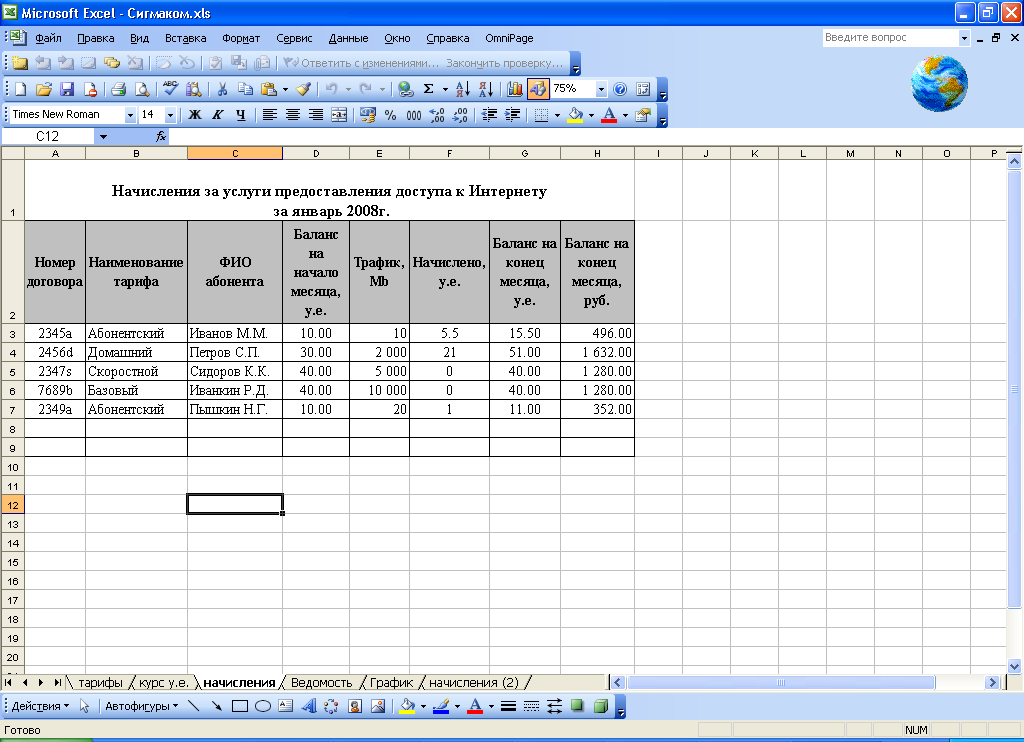
Task: Toggle the Drawing toolbar button
Action: (x=538, y=89)
